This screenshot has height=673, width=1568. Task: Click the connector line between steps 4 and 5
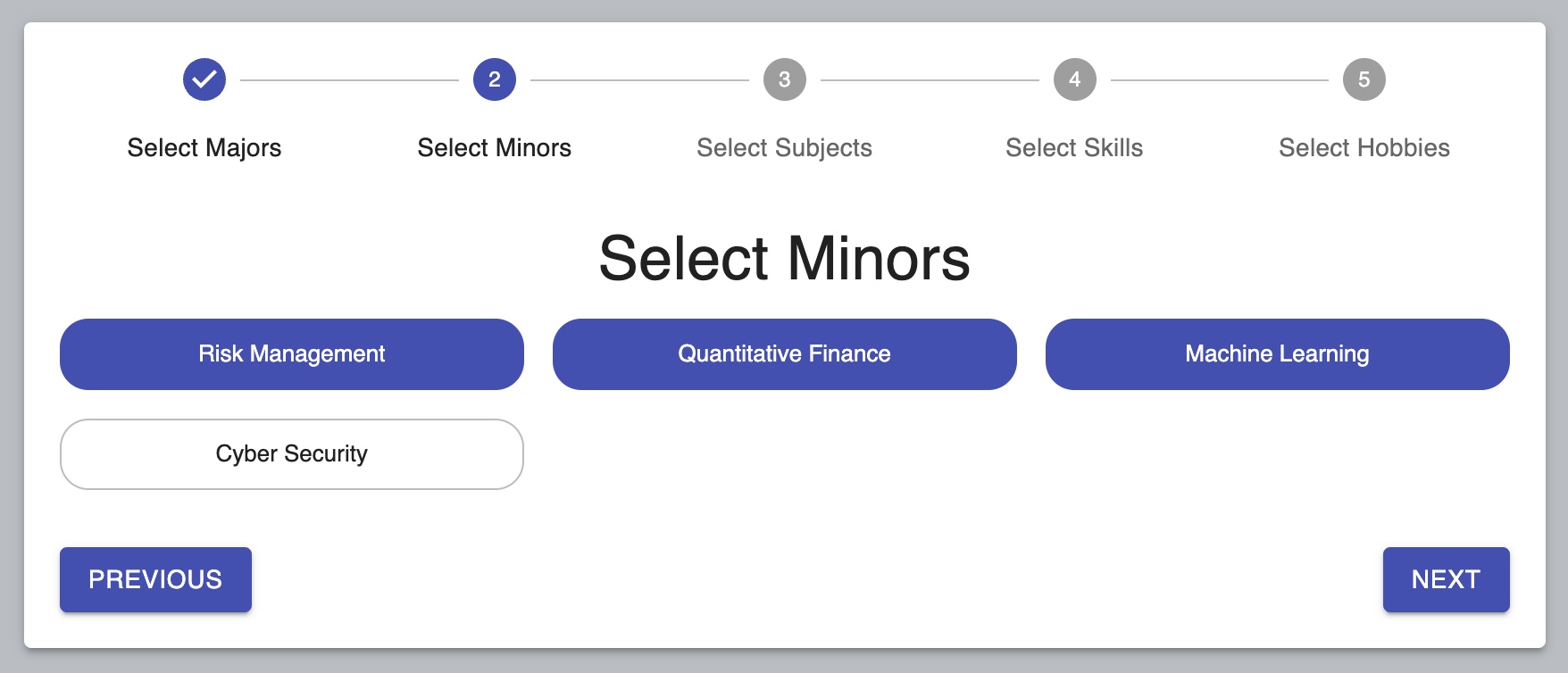(1219, 80)
